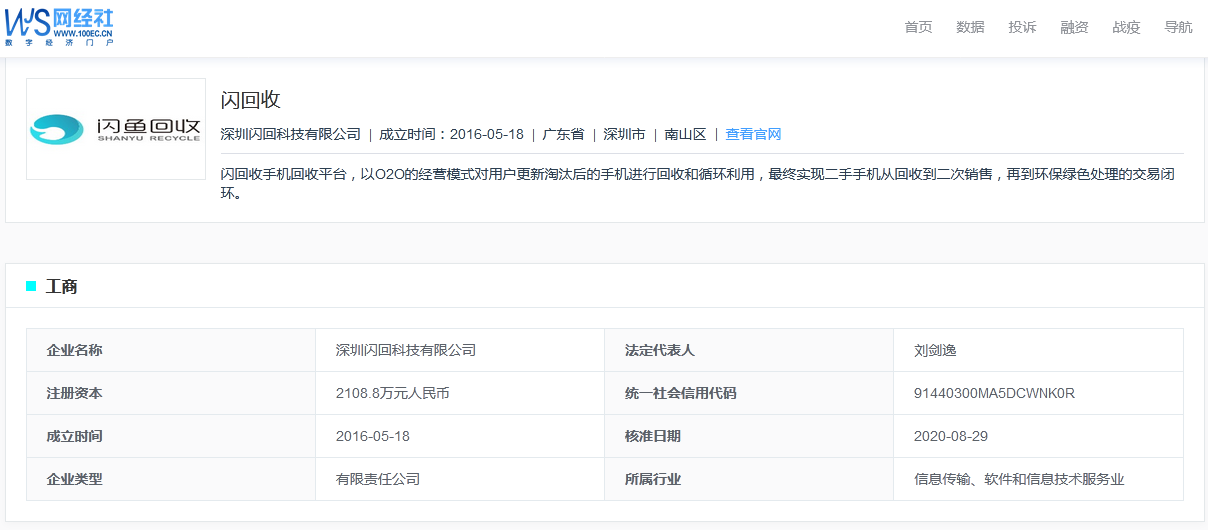Click the 闪鱼回收 company logo image

[x=116, y=129]
